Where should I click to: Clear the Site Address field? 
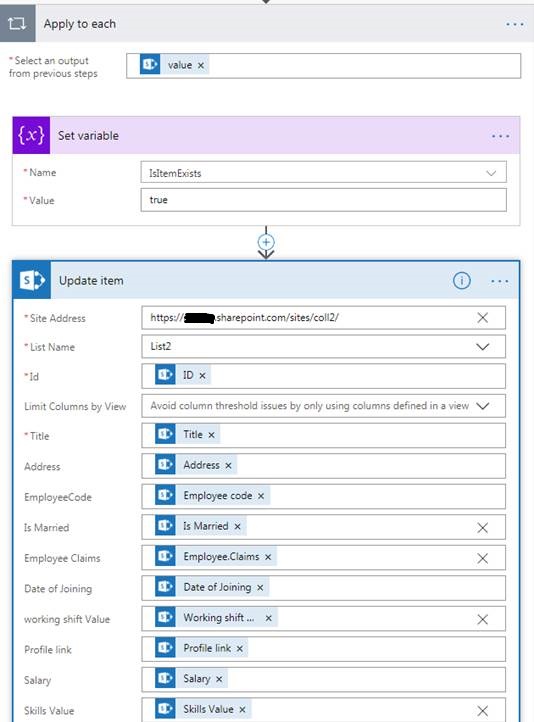[482, 318]
